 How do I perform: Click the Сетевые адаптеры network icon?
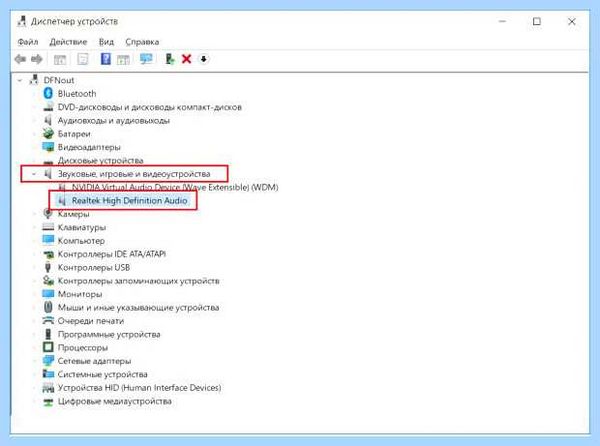(x=48, y=361)
